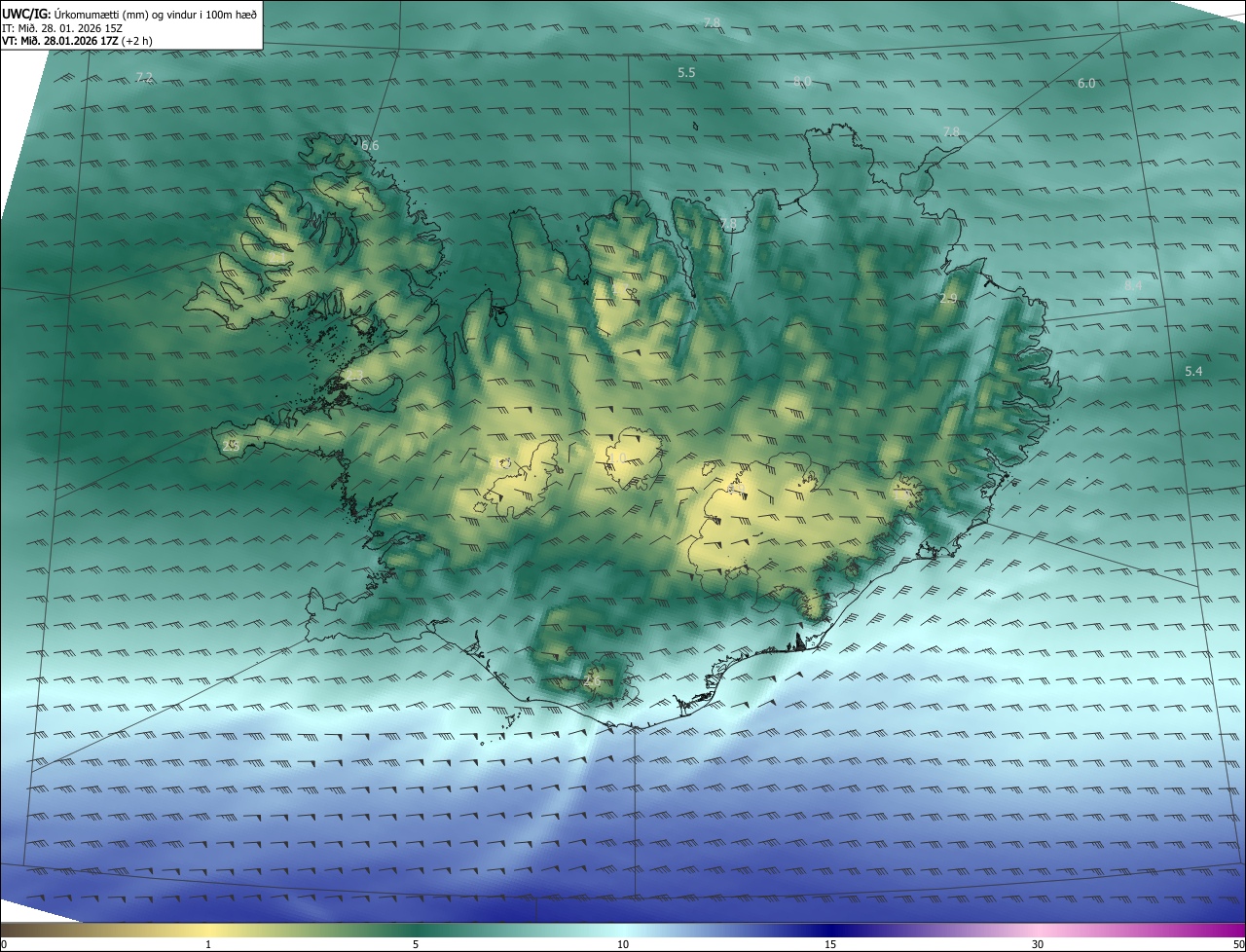The image size is (1246, 952).
Task: Click the colour bar tick label "50"
Action: pyautogui.click(x=1237, y=944)
